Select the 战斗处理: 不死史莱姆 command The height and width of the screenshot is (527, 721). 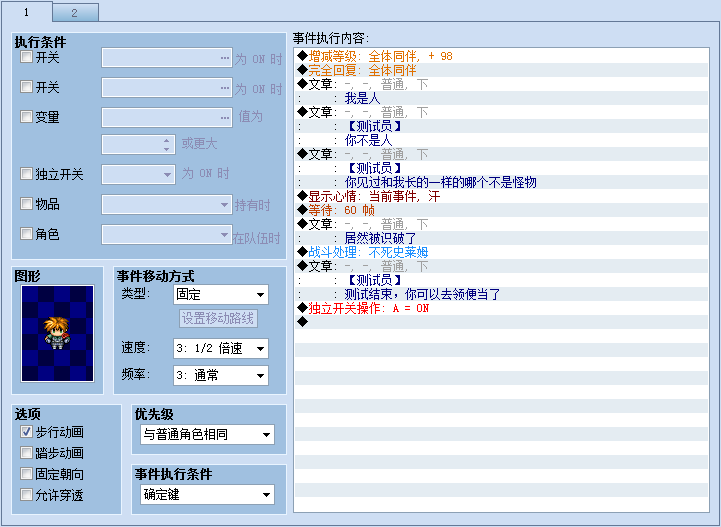tap(501, 252)
